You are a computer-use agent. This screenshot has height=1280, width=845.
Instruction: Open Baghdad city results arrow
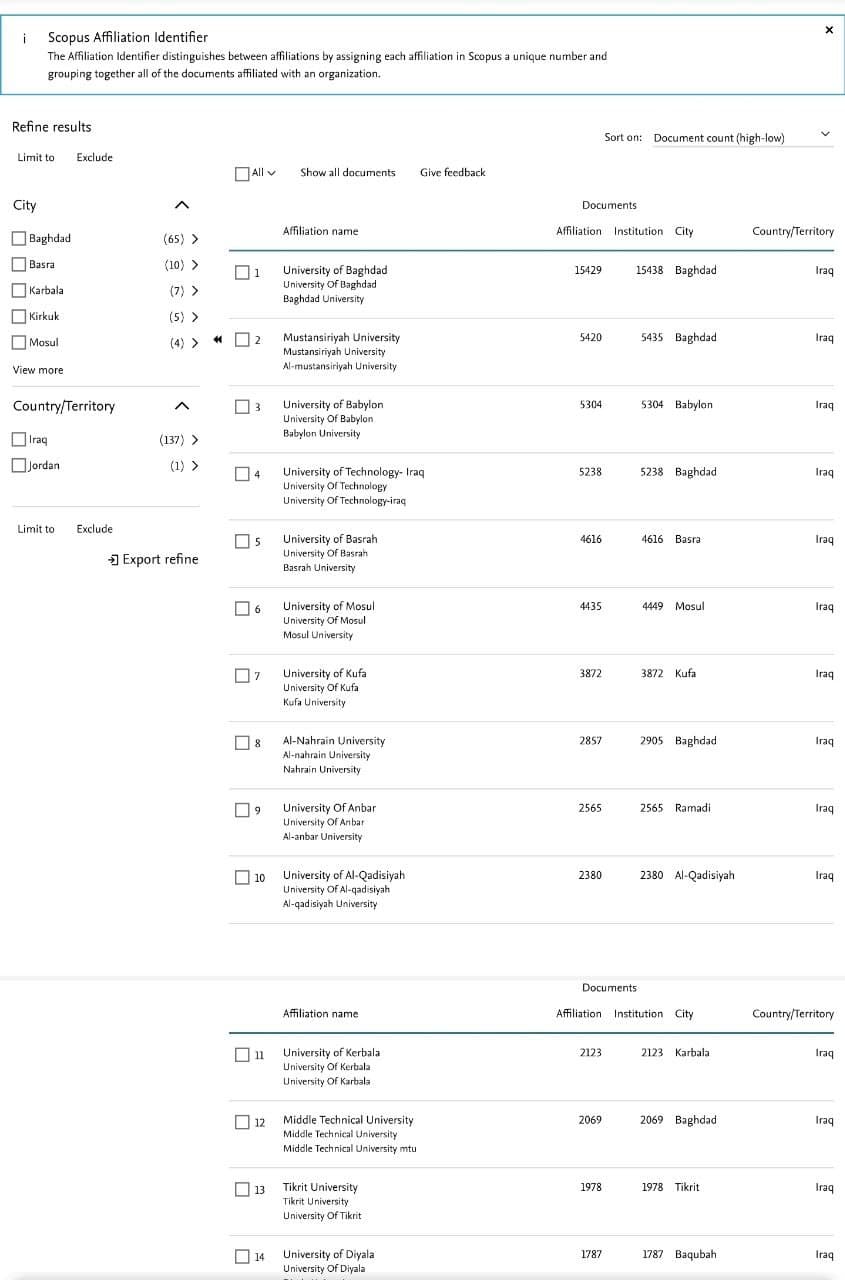(194, 239)
